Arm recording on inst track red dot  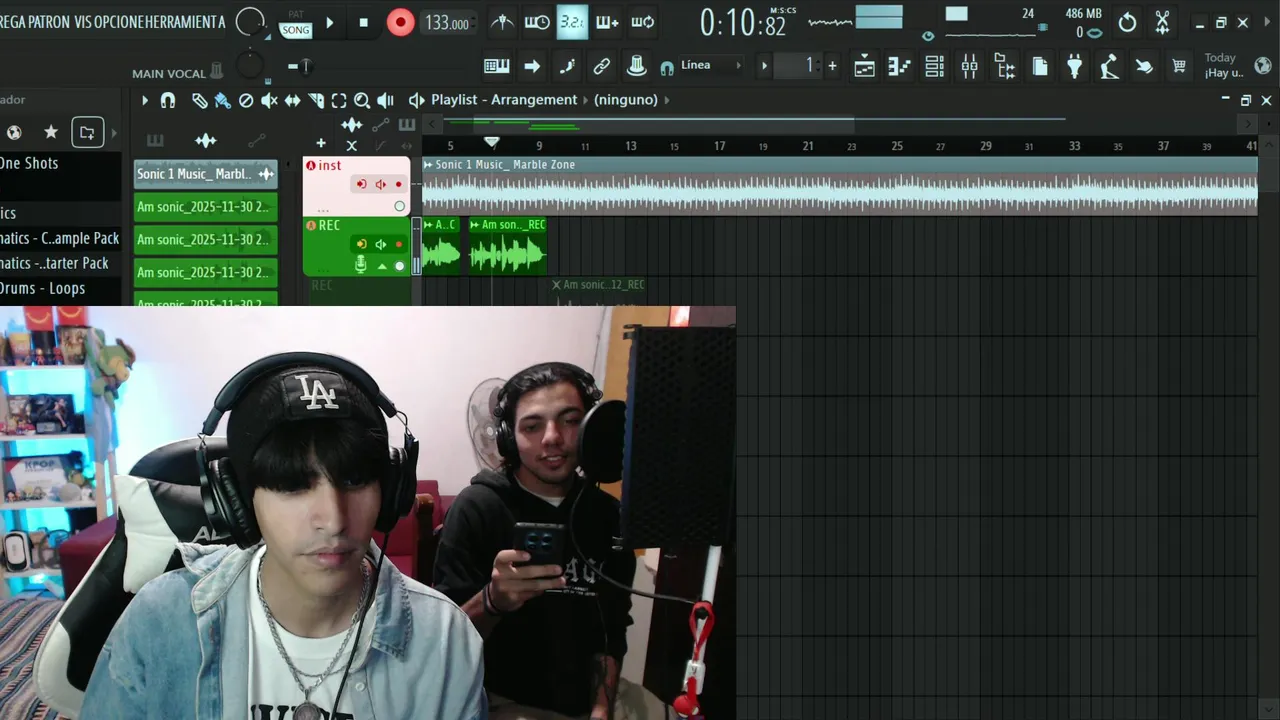[x=399, y=184]
